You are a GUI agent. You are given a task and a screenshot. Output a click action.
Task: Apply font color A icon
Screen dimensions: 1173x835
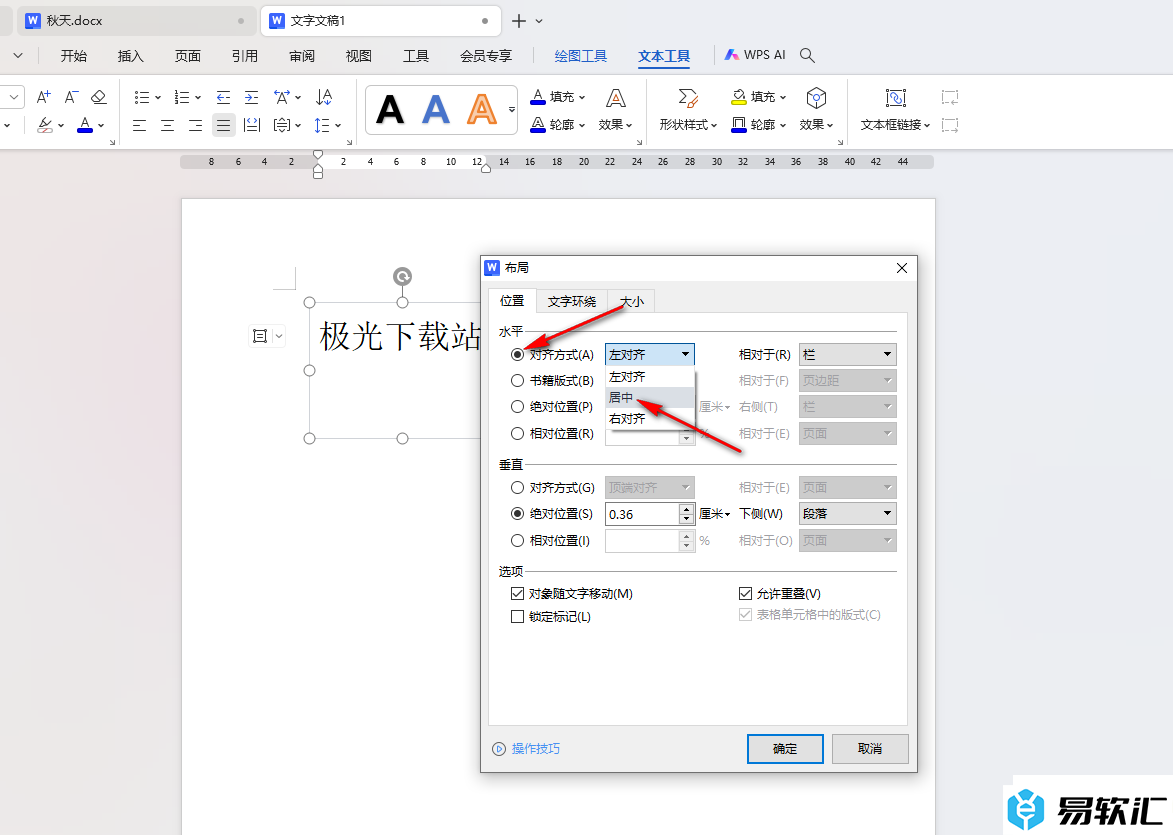85,125
